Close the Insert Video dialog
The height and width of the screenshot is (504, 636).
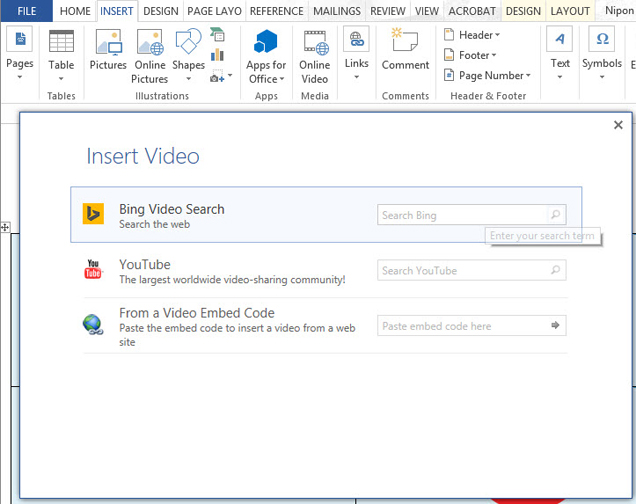[x=618, y=125]
